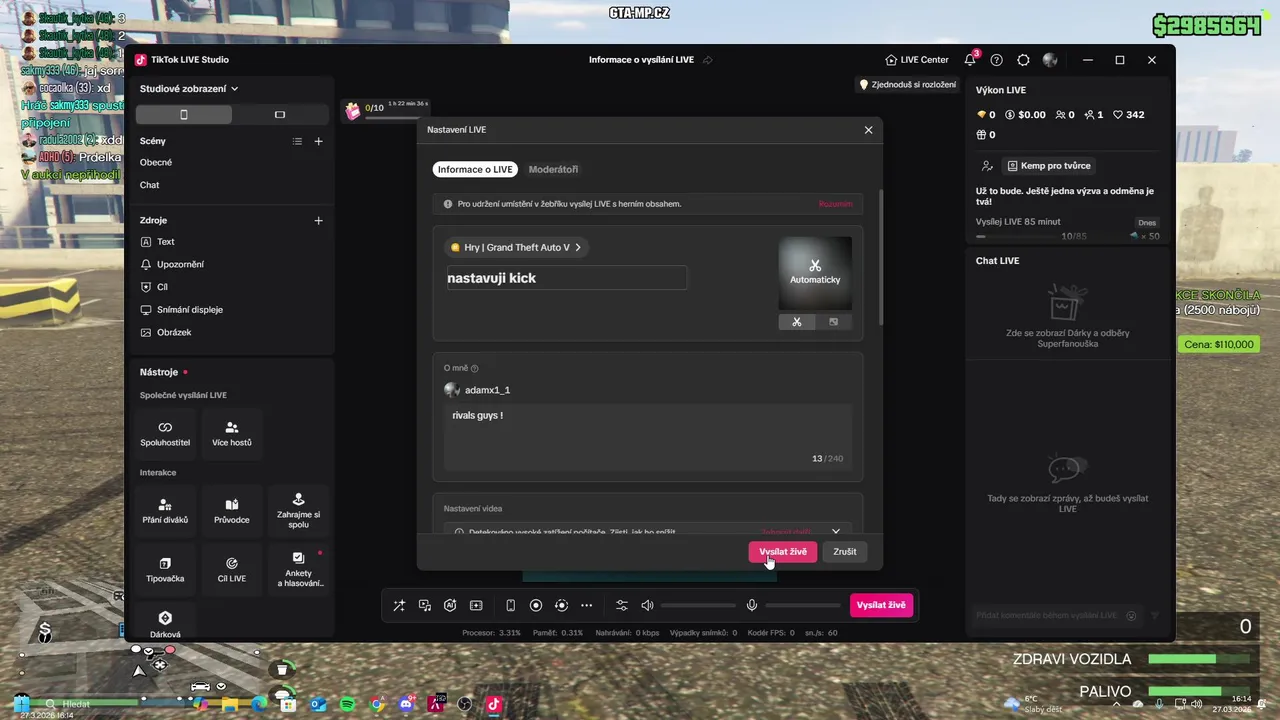Open the scenes list icon
1280x720 pixels.
pos(297,141)
